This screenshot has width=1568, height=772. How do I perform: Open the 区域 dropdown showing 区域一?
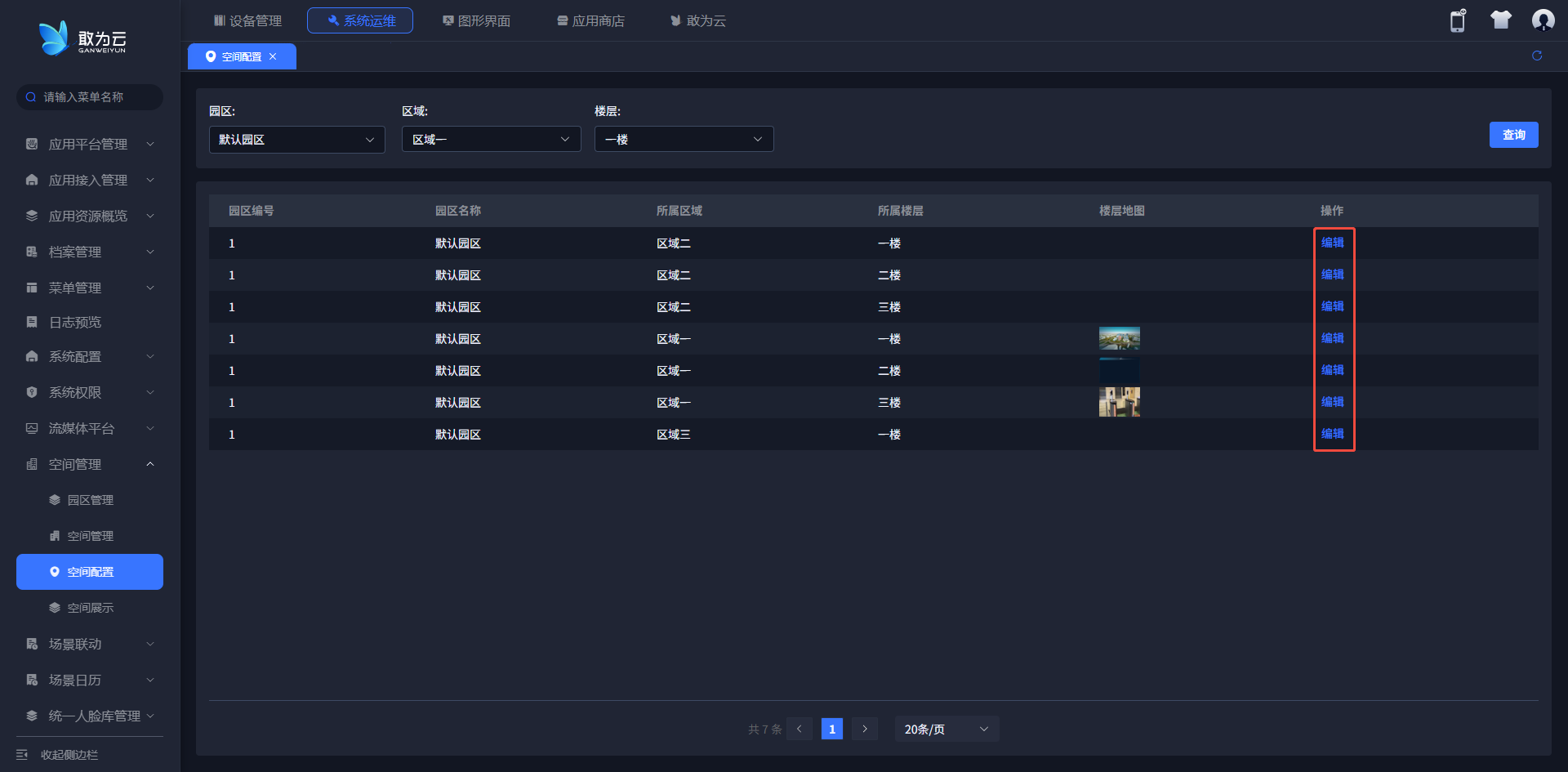[491, 140]
